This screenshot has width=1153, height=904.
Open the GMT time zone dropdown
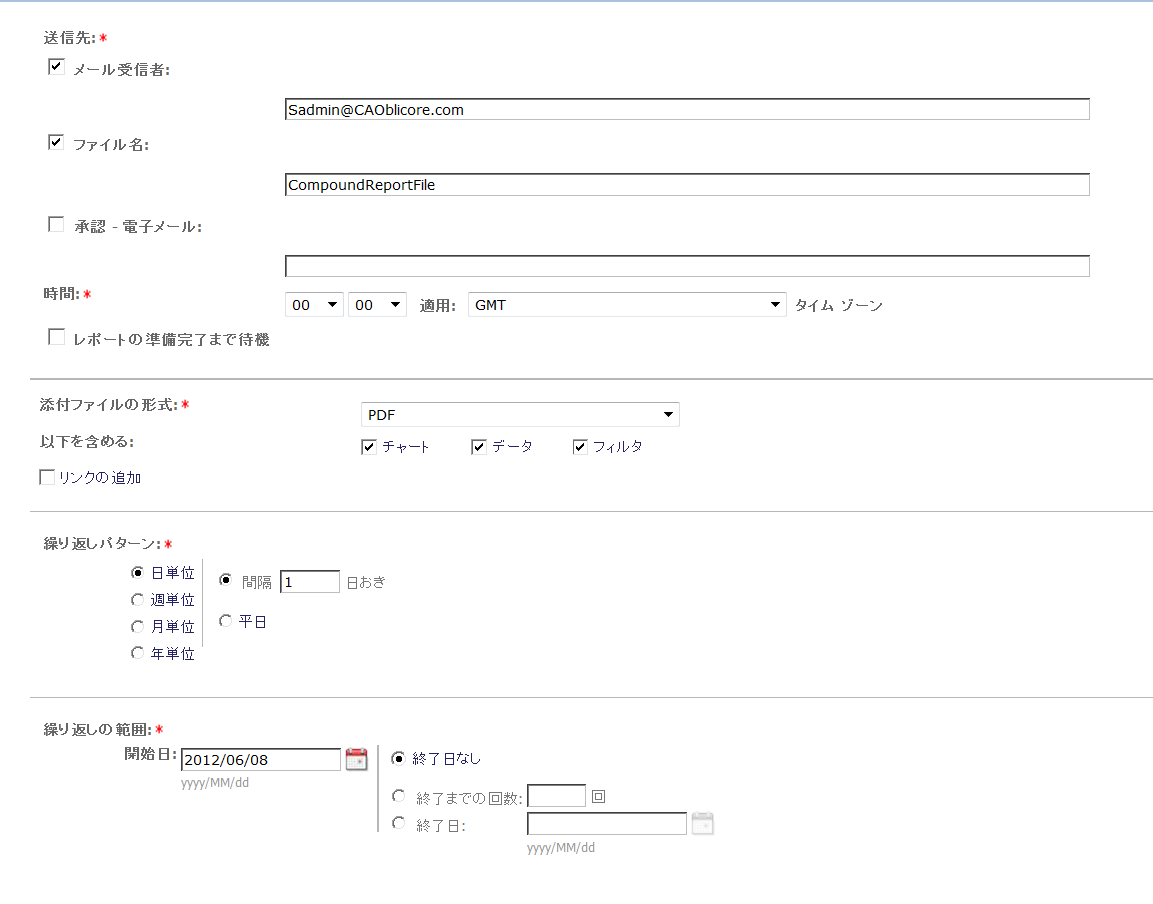pos(627,305)
